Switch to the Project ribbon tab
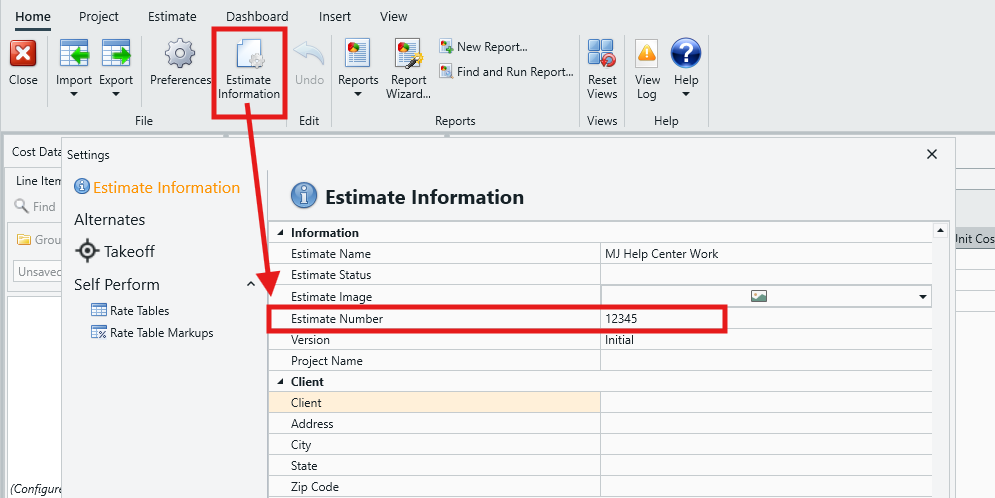 (x=99, y=16)
